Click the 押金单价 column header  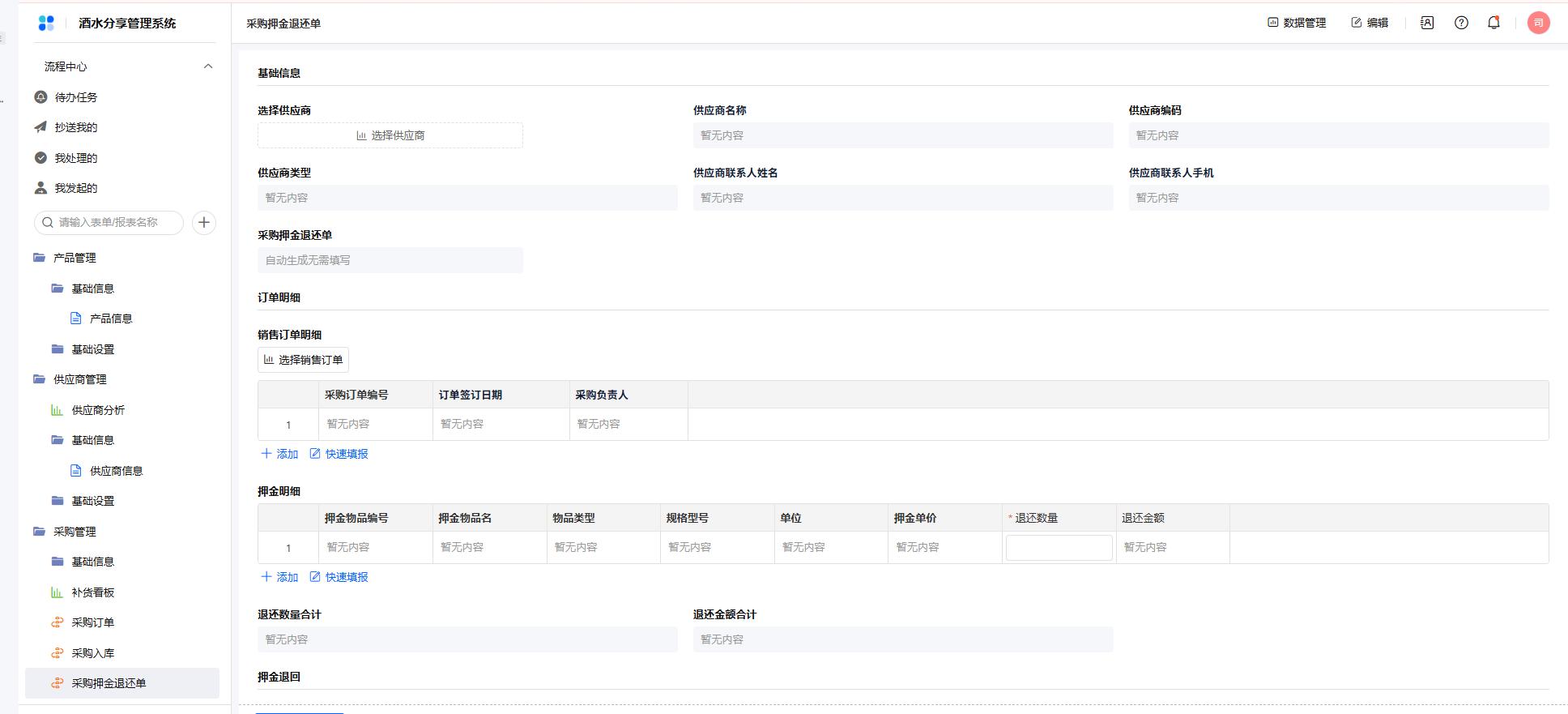click(x=944, y=518)
